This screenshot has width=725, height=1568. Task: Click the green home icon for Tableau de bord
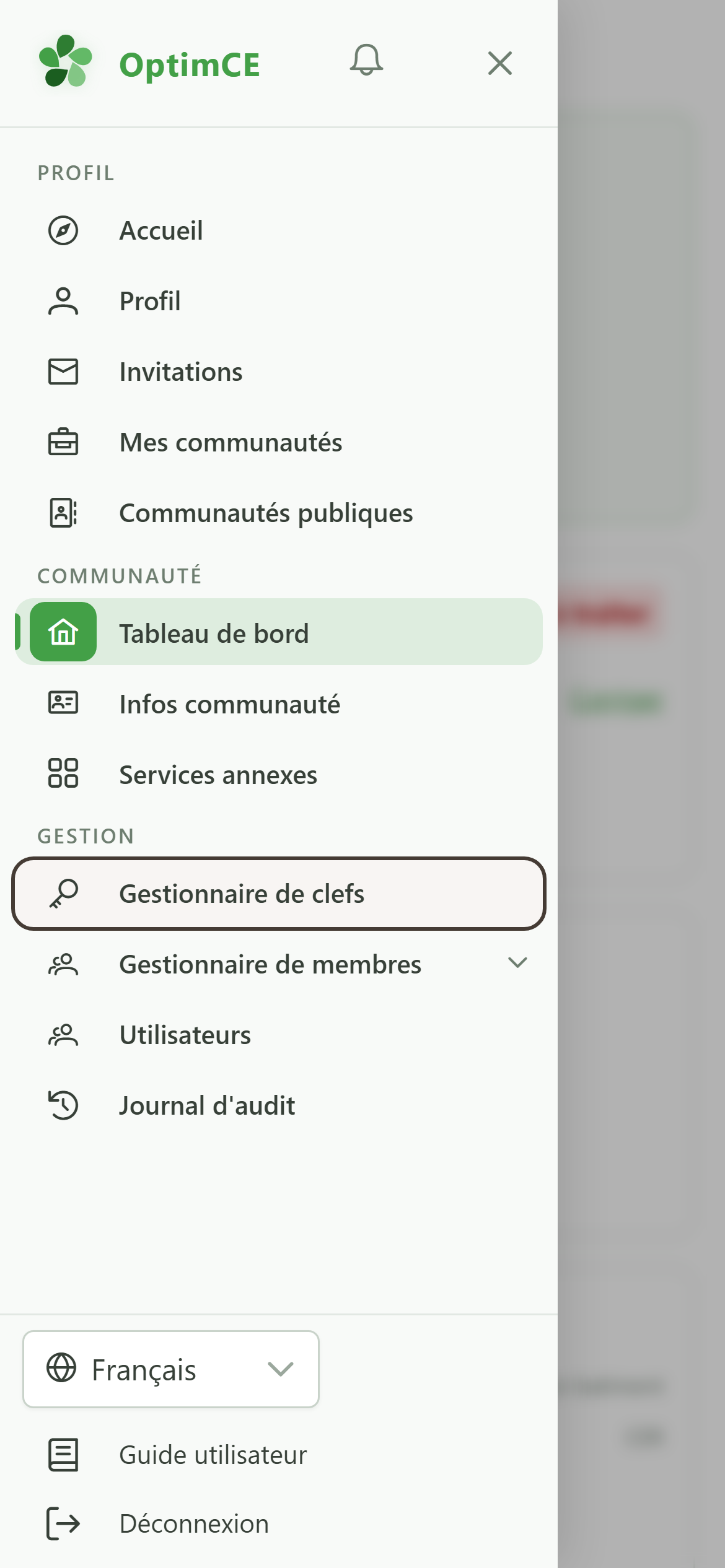pyautogui.click(x=63, y=632)
